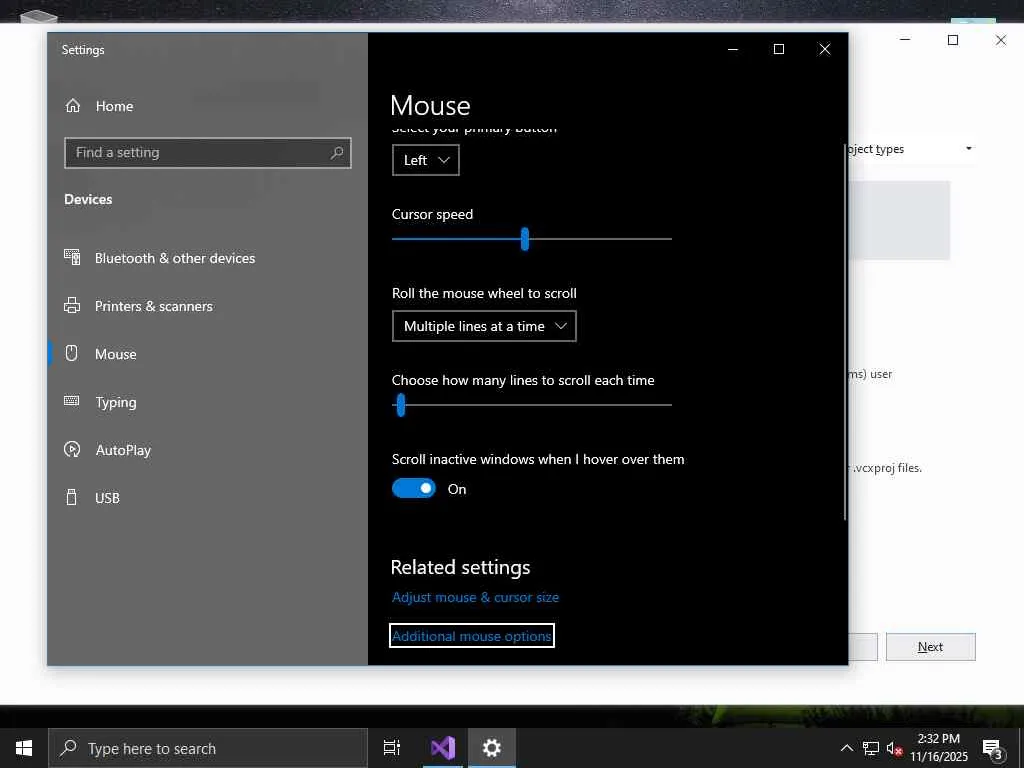Open project types dropdown in background window
This screenshot has width=1024, height=768.
[x=969, y=149]
